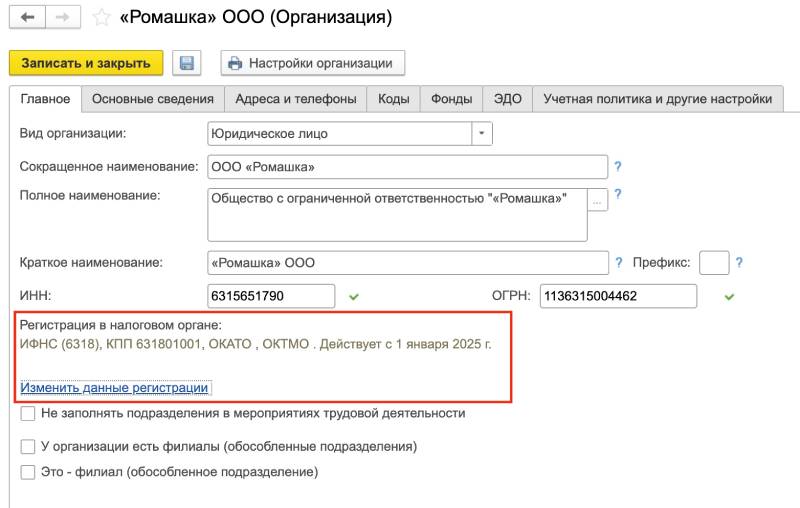Add organization to favorites with star icon
800x508 pixels.
[x=101, y=18]
